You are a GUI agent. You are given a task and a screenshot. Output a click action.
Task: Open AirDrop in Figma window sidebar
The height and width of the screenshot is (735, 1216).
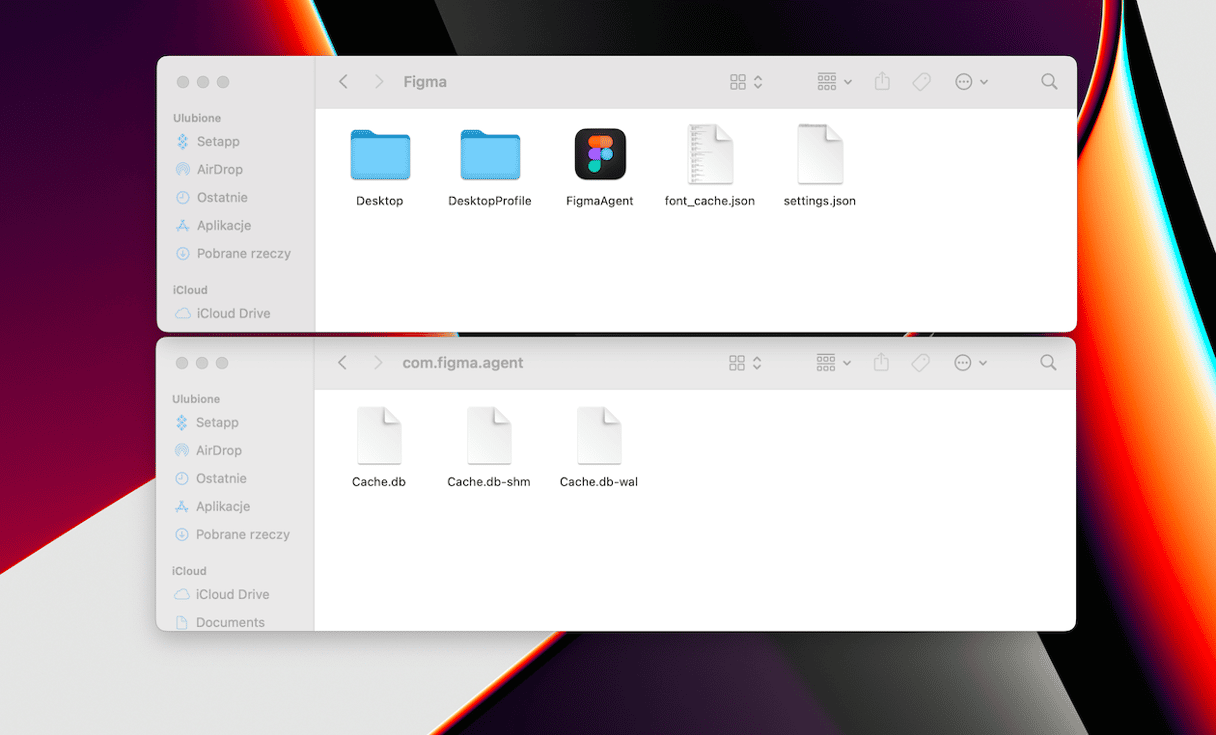coord(219,170)
